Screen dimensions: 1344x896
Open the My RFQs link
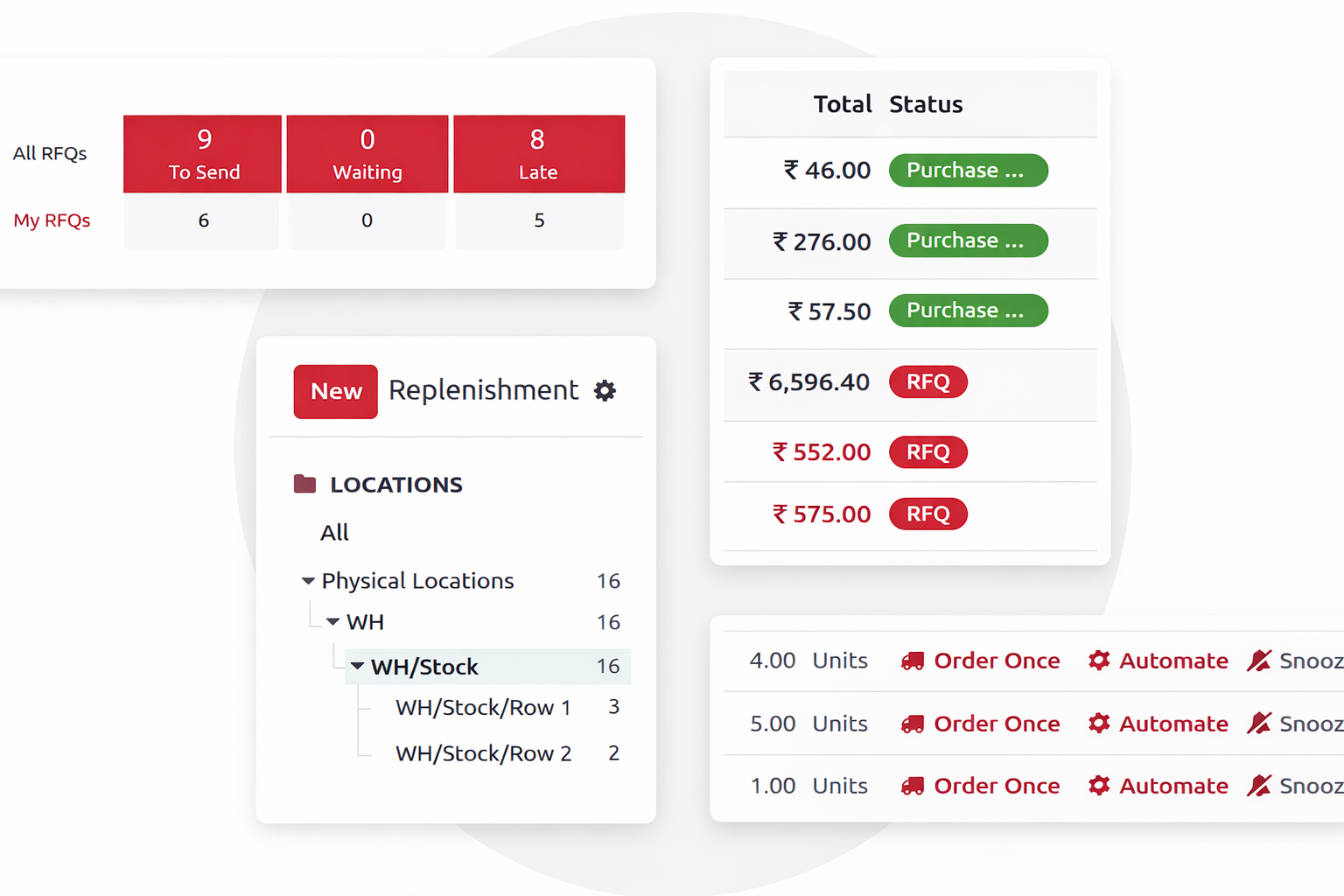pos(52,220)
